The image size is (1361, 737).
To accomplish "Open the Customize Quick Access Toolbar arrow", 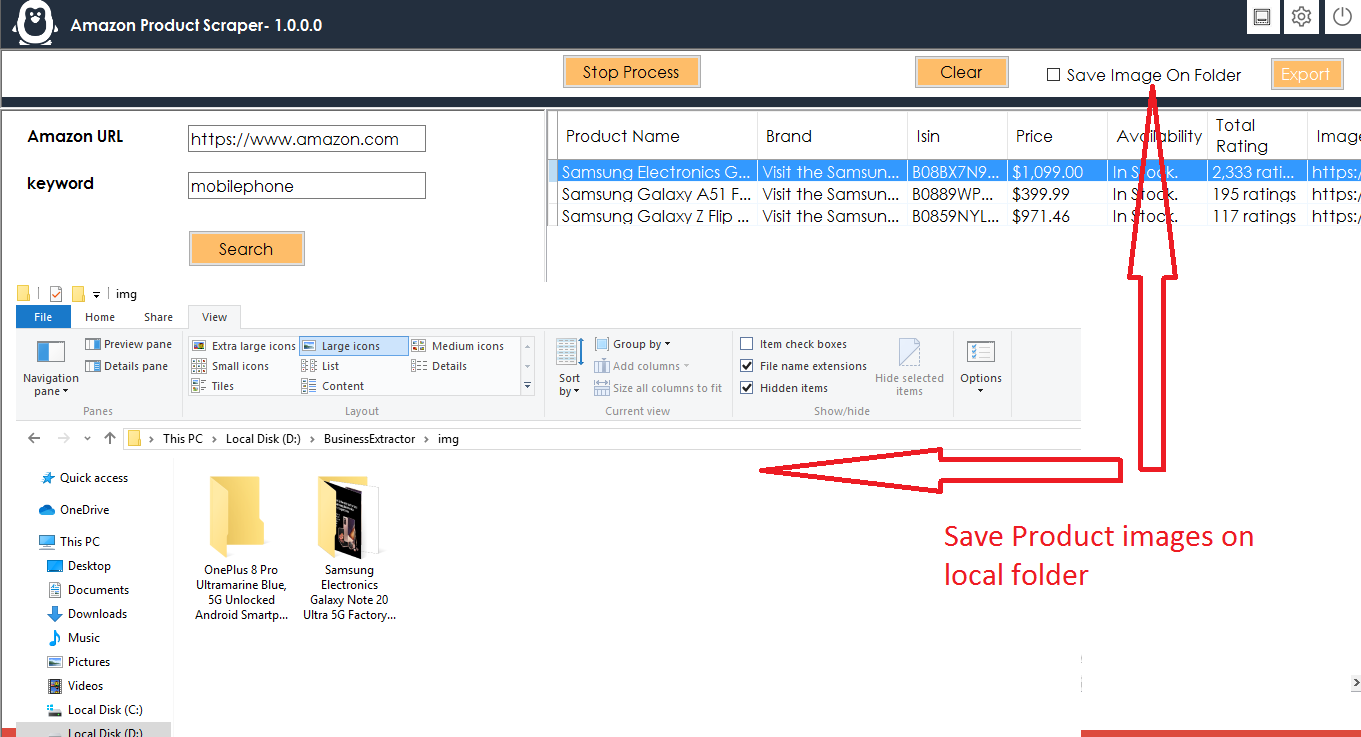I will 97,295.
